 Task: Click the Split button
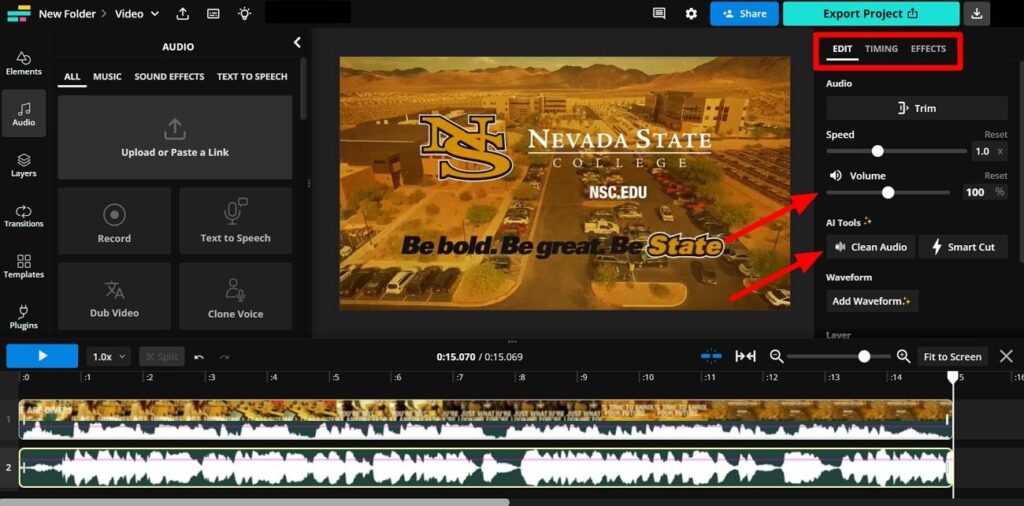(x=162, y=357)
